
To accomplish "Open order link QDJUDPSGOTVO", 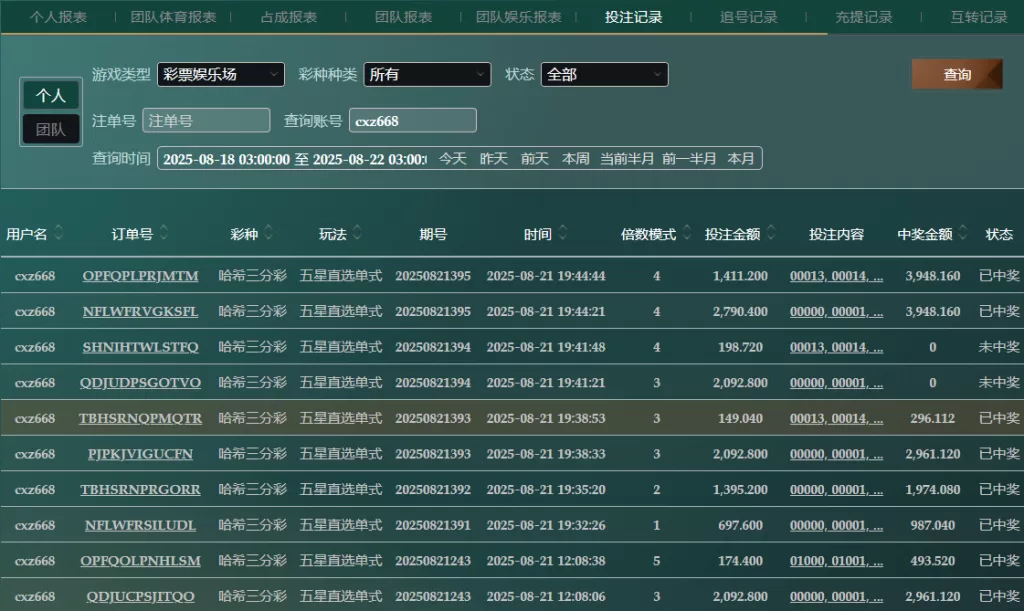I will point(140,383).
